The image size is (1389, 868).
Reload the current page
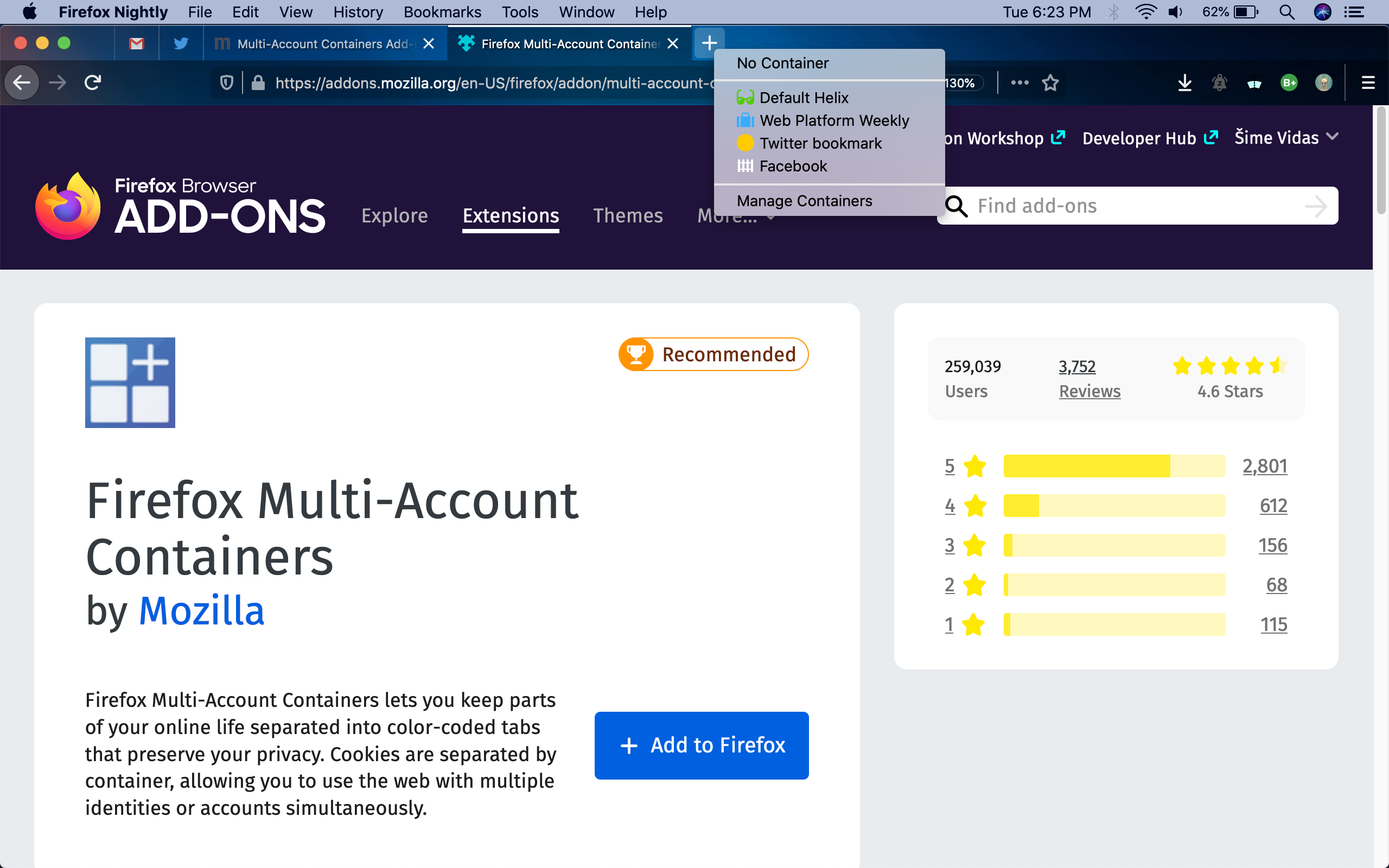pos(93,82)
